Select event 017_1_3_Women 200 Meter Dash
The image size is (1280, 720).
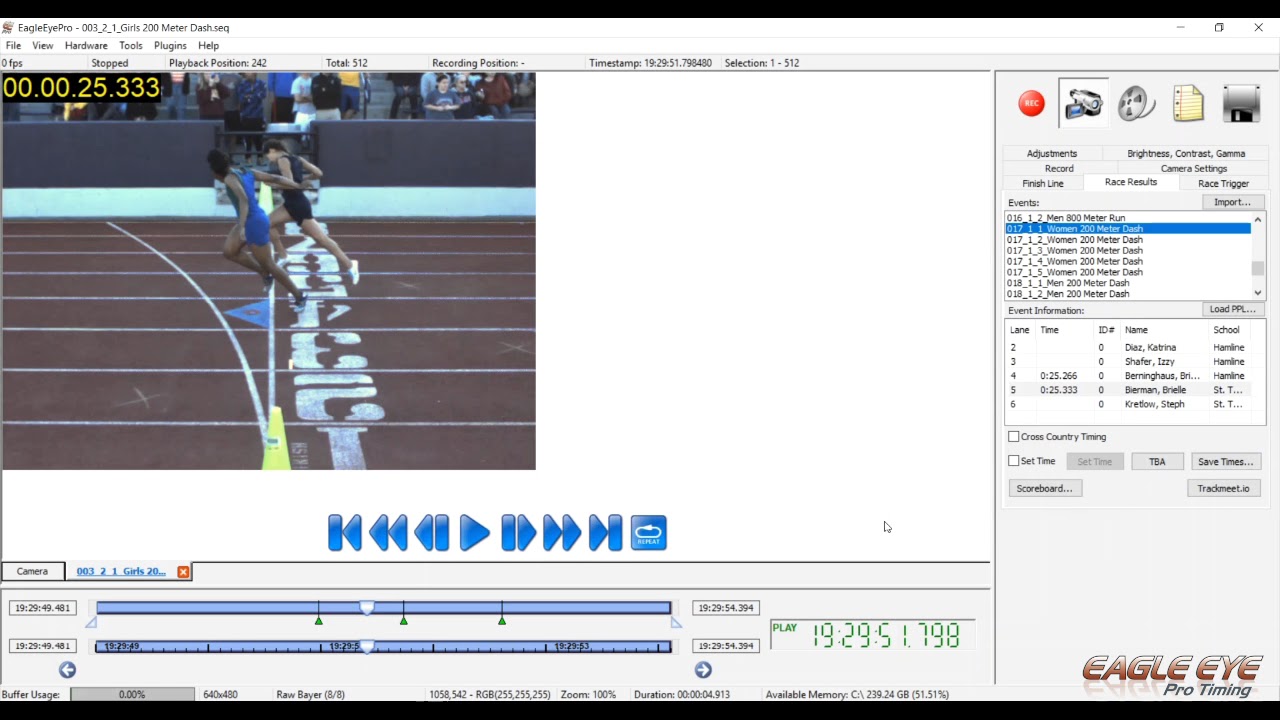[x=1128, y=251]
